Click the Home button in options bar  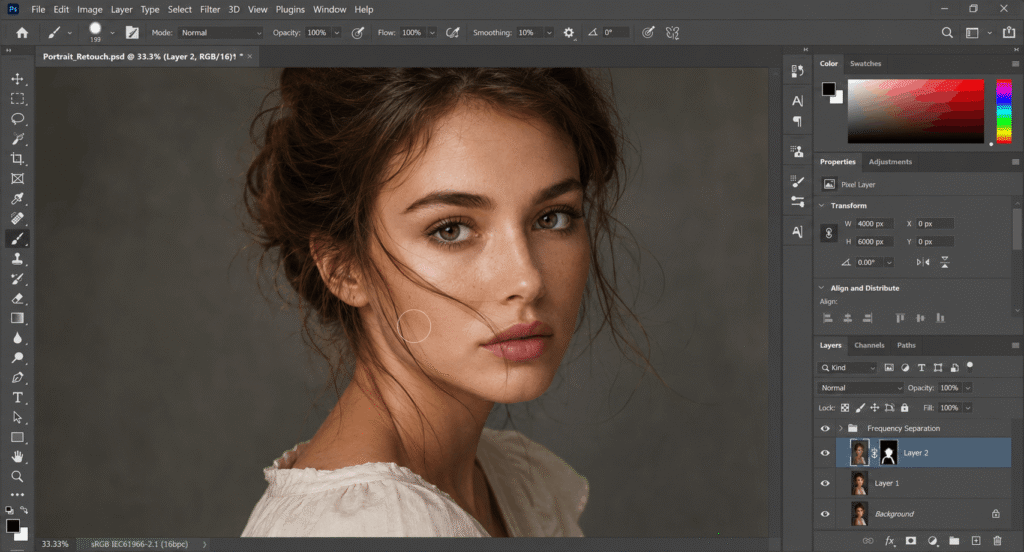click(x=22, y=33)
